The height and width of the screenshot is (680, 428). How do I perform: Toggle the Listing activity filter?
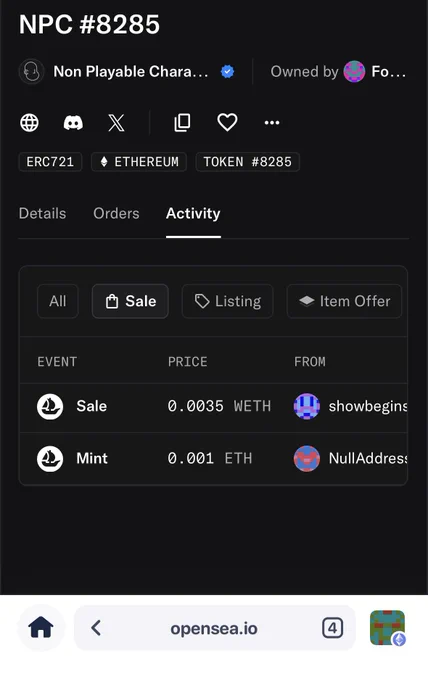[227, 301]
